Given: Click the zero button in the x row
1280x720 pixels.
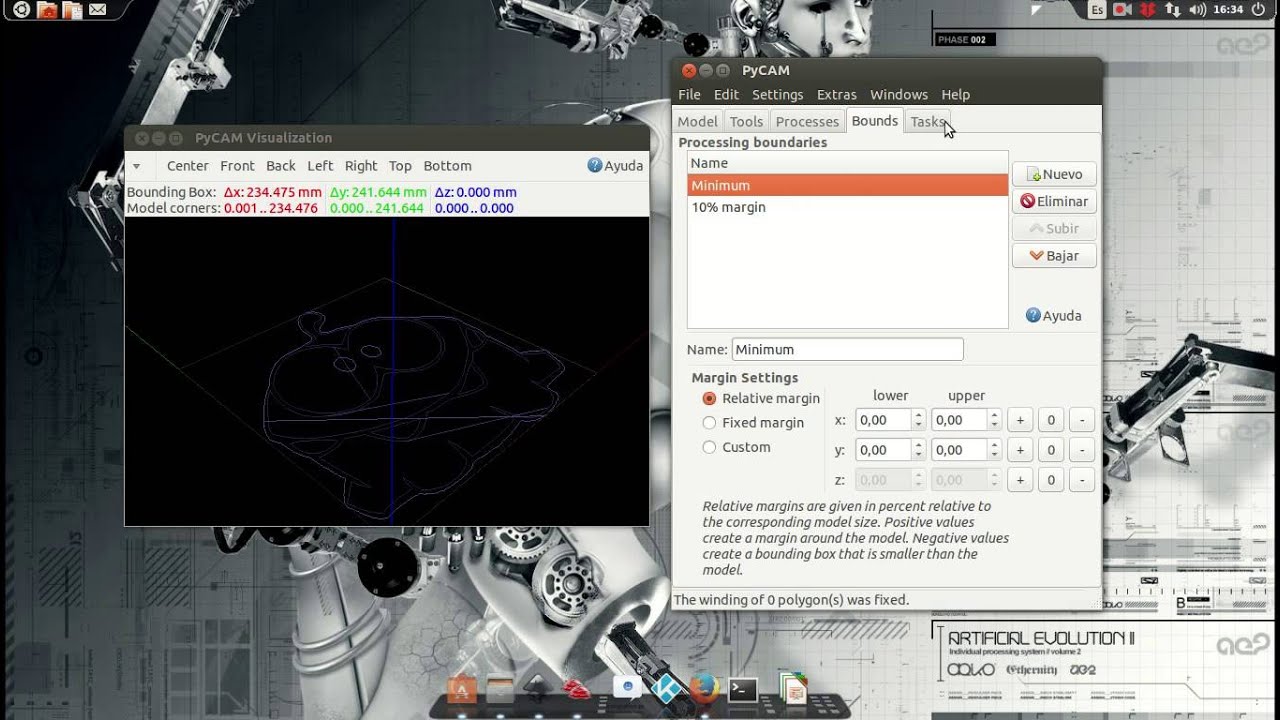Looking at the screenshot, I should (1050, 420).
